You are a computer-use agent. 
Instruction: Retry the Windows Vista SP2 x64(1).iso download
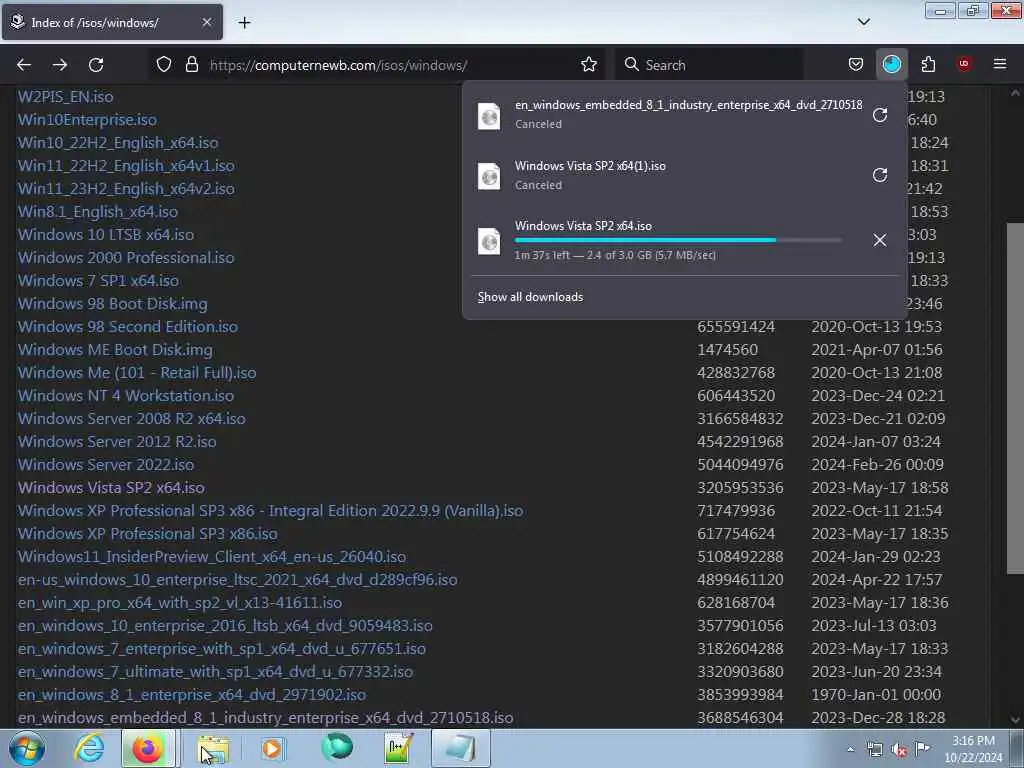click(x=880, y=175)
